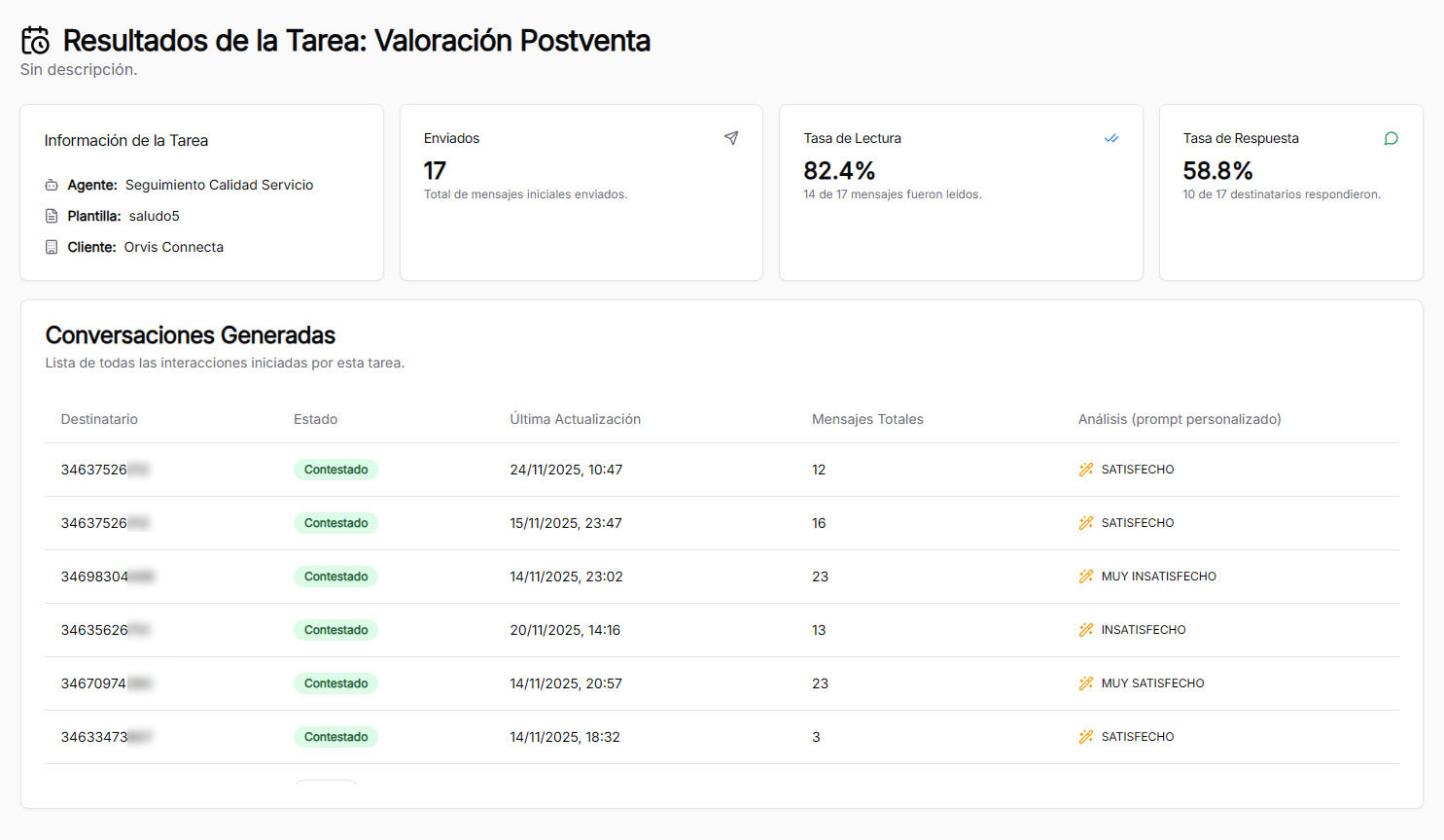Click the Mensajes Totales column header
This screenshot has height=840, width=1444.
867,419
